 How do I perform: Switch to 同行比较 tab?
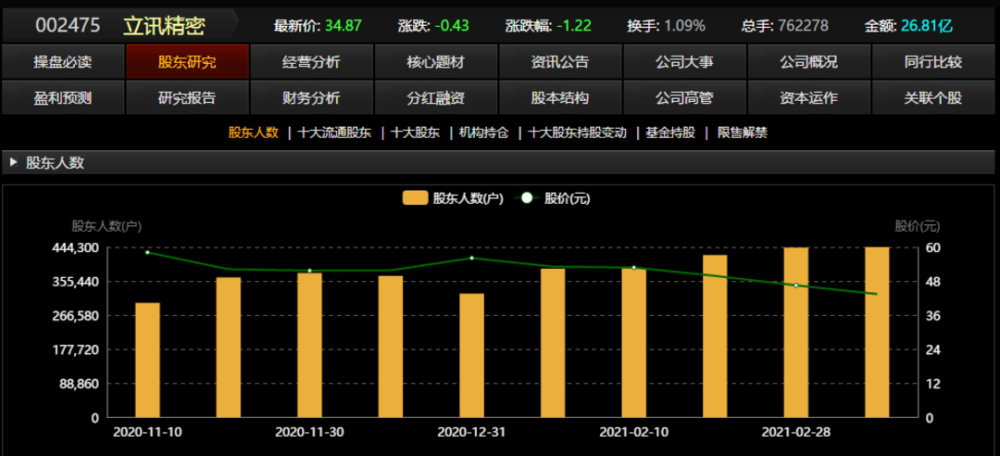point(933,62)
